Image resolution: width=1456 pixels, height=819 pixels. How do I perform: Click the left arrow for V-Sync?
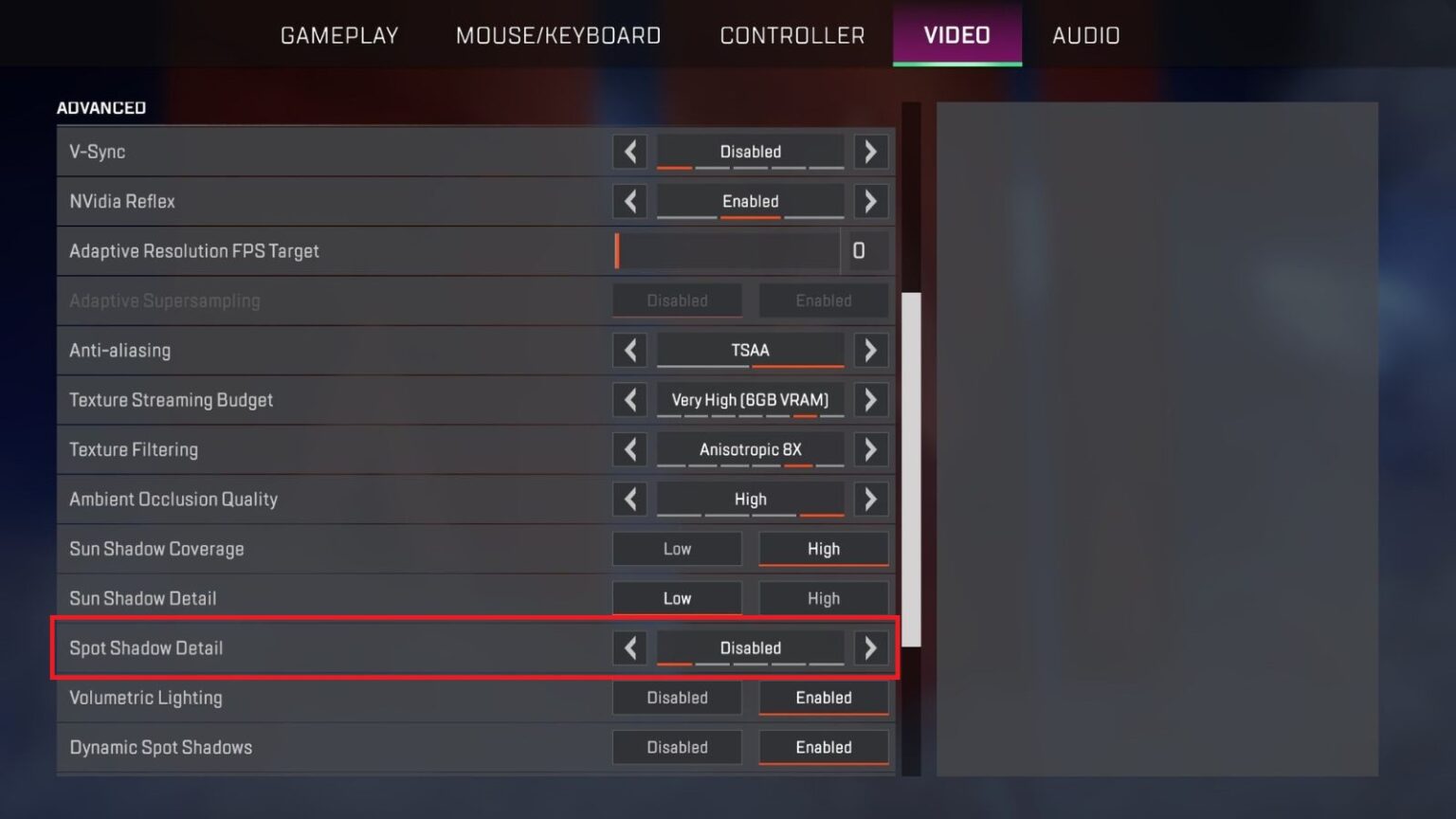pyautogui.click(x=630, y=152)
